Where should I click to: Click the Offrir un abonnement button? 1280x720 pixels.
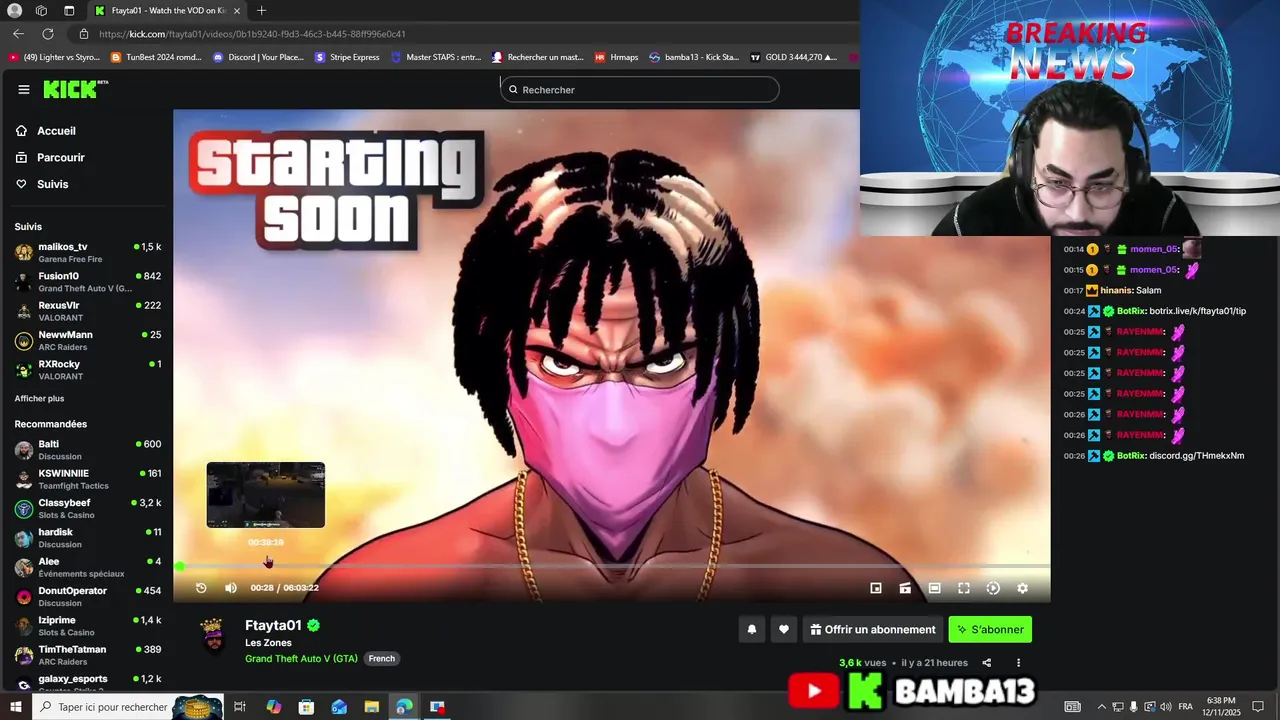(873, 629)
